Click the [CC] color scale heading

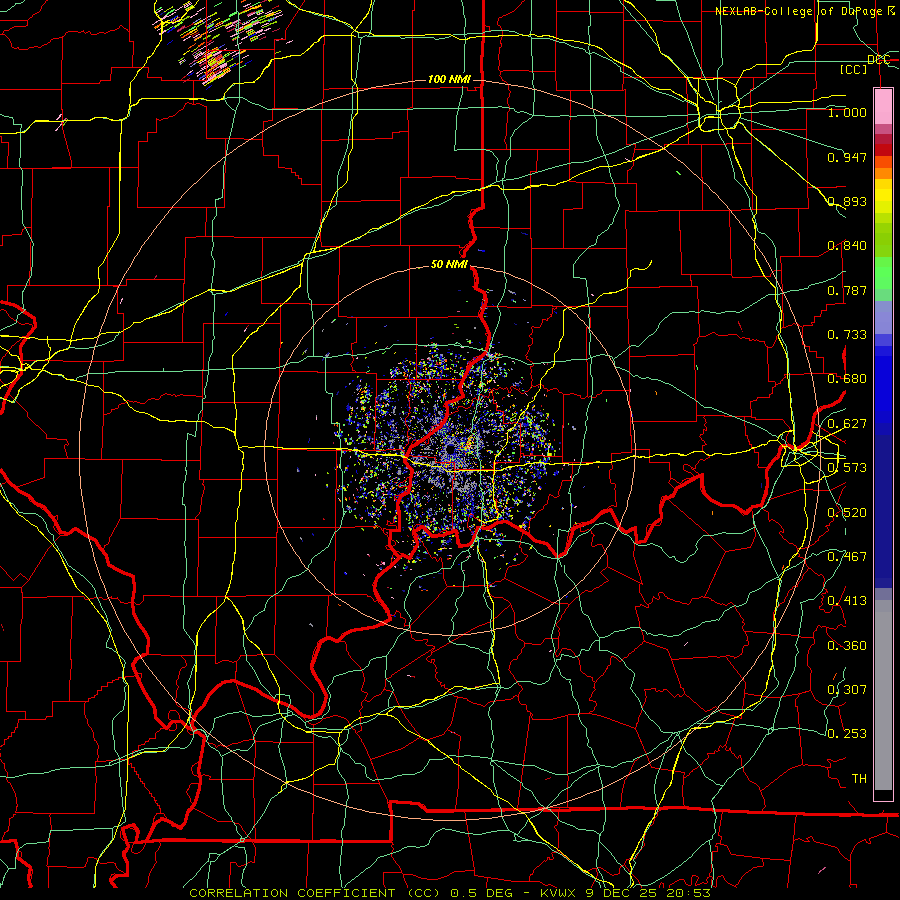tap(854, 69)
